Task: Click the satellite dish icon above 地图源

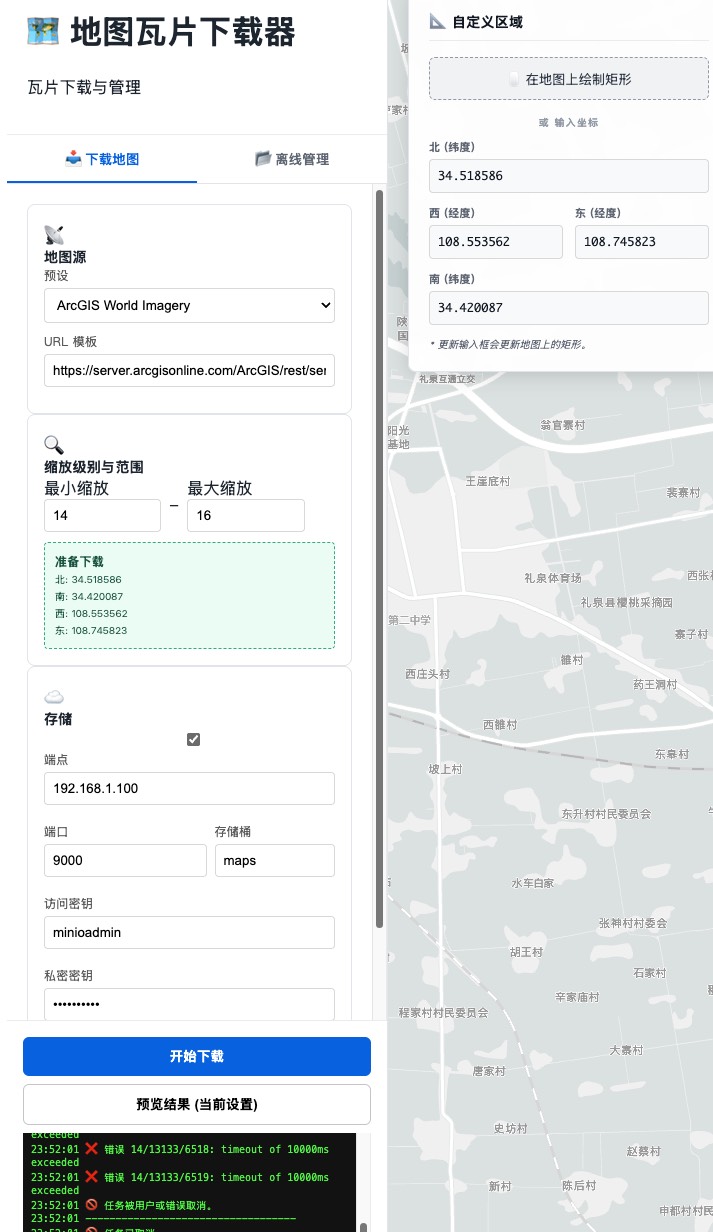Action: [x=54, y=235]
